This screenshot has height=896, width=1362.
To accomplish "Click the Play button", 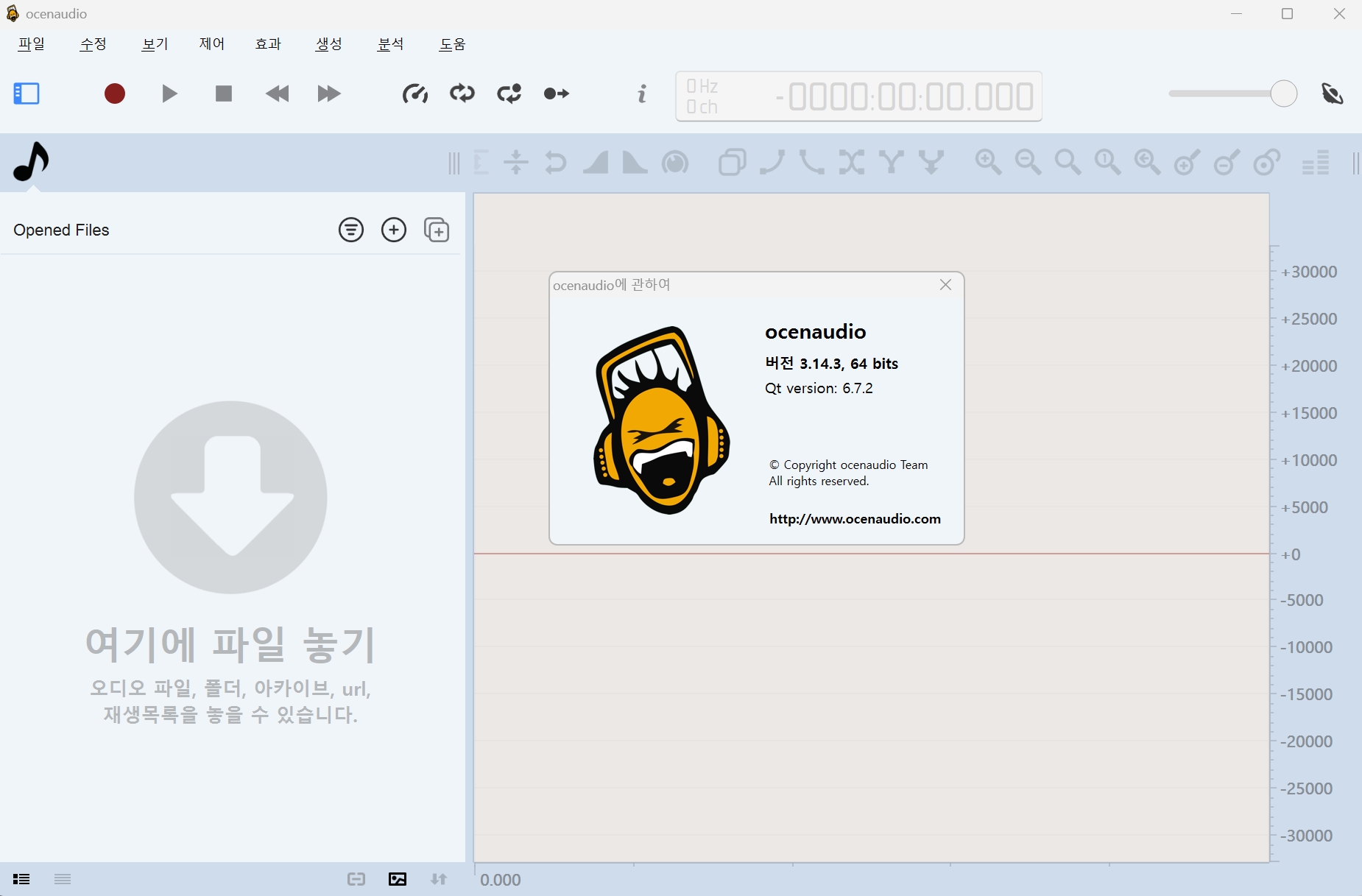I will [169, 94].
